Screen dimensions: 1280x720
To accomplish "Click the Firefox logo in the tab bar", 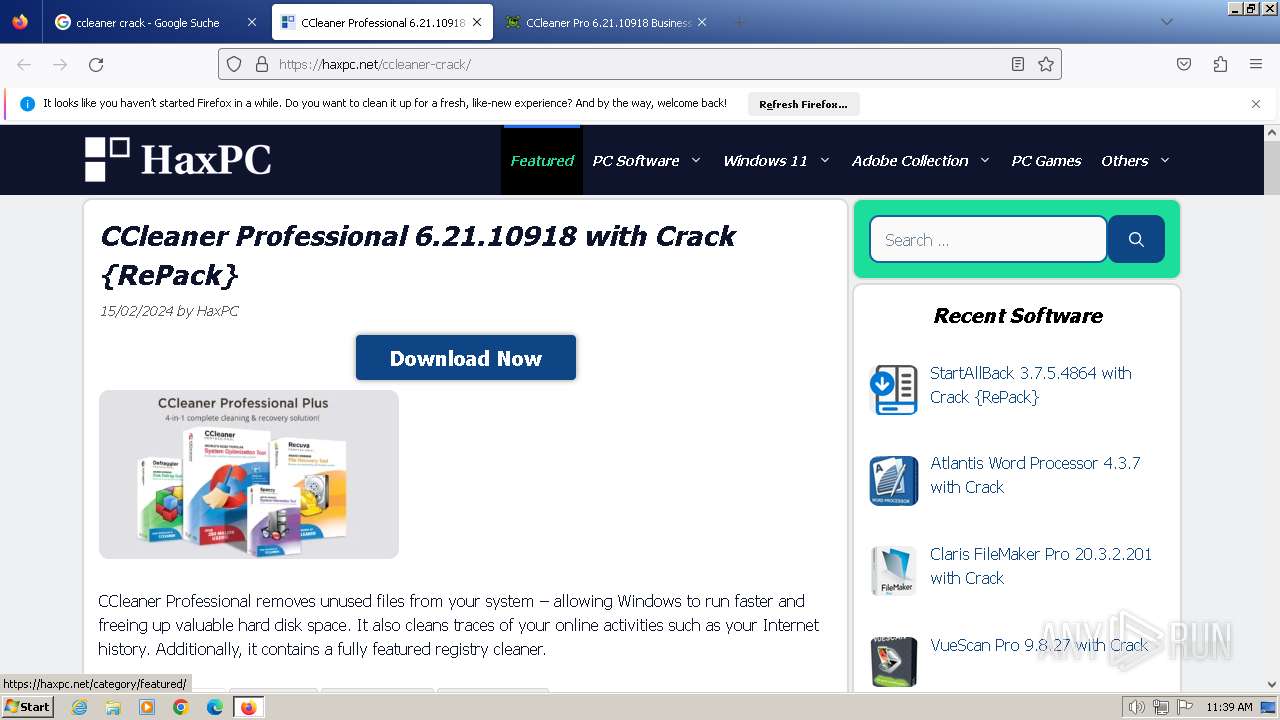I will (x=20, y=22).
